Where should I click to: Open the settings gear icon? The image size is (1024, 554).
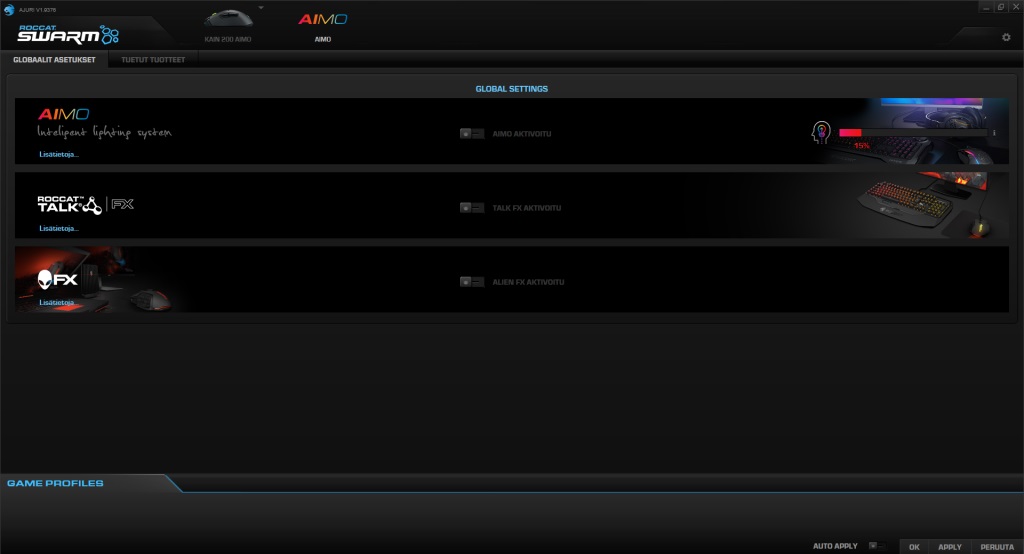(1006, 37)
